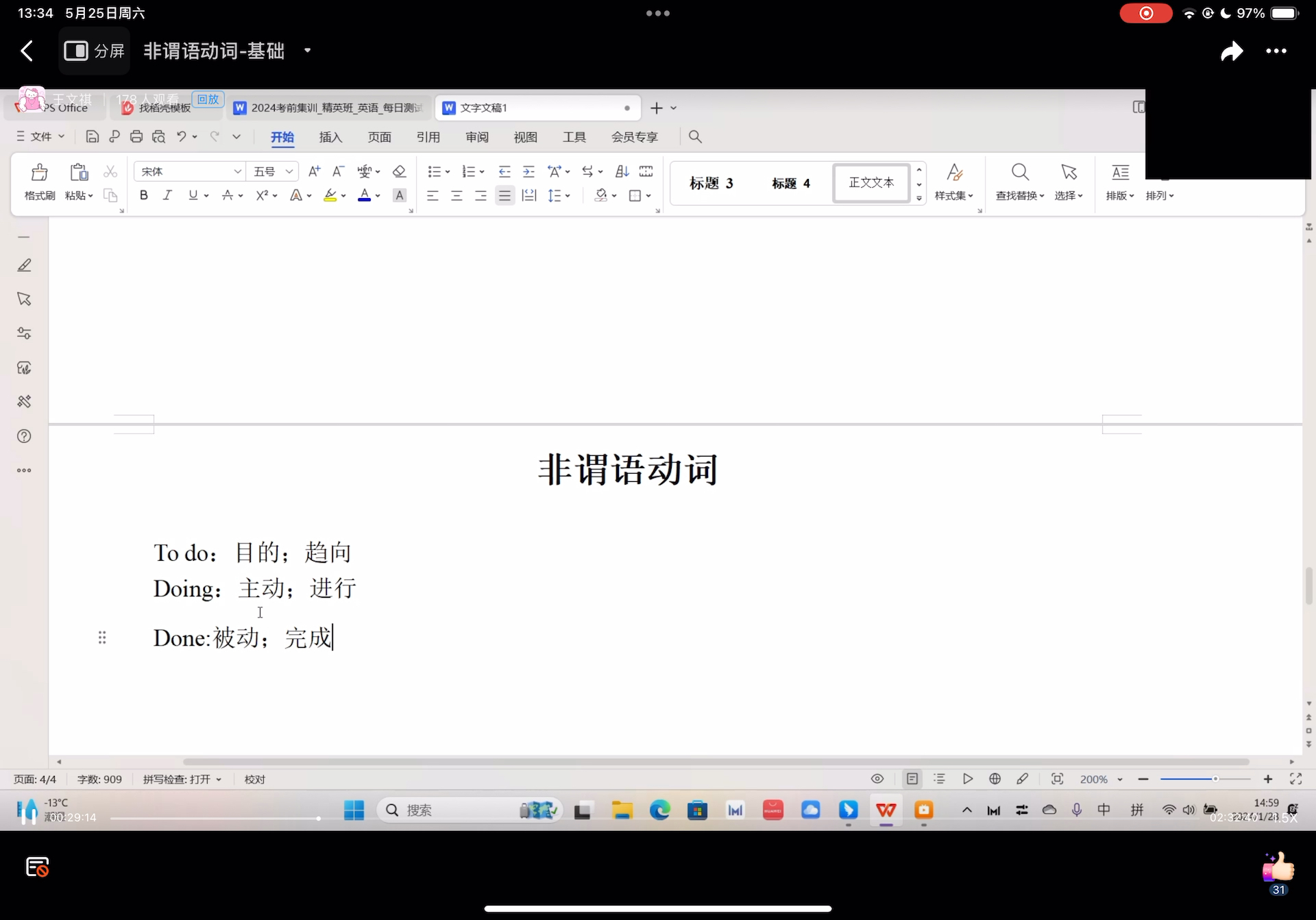Open the Windows Start button

point(354,810)
